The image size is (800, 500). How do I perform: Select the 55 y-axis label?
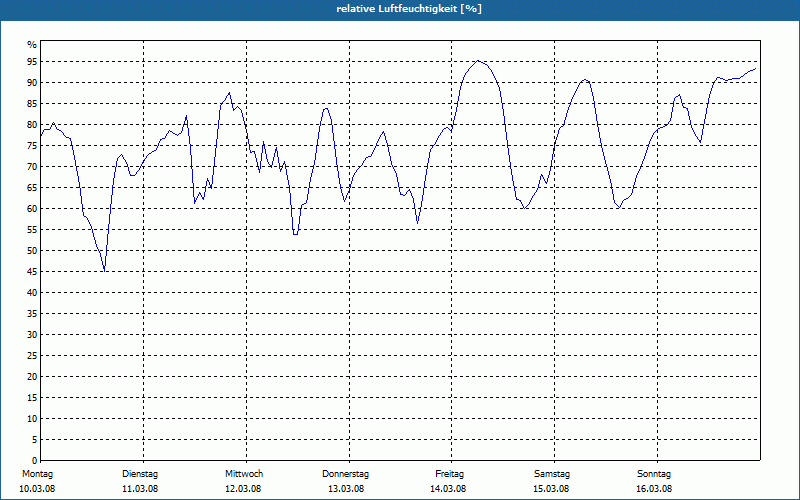pos(32,230)
